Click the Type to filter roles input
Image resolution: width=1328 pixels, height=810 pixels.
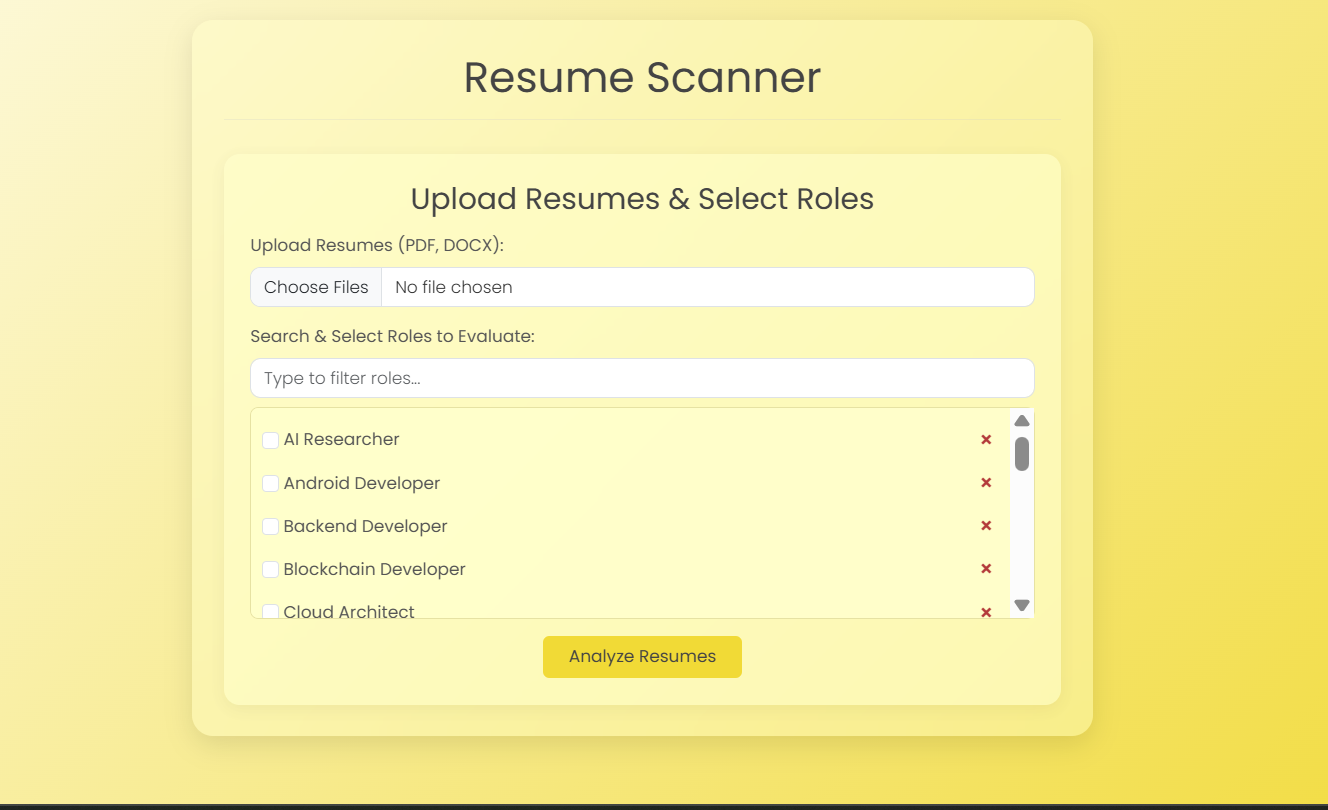642,378
